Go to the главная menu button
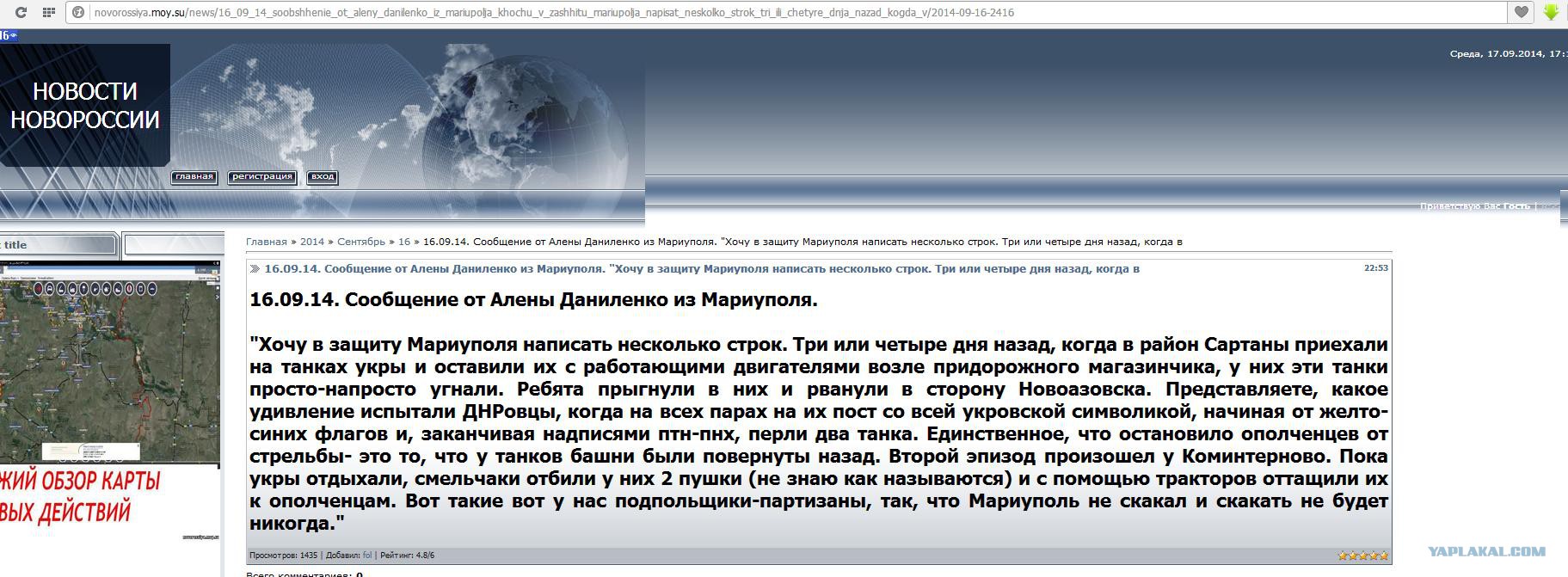Viewport: 1568px width, 577px height. pyautogui.click(x=194, y=177)
